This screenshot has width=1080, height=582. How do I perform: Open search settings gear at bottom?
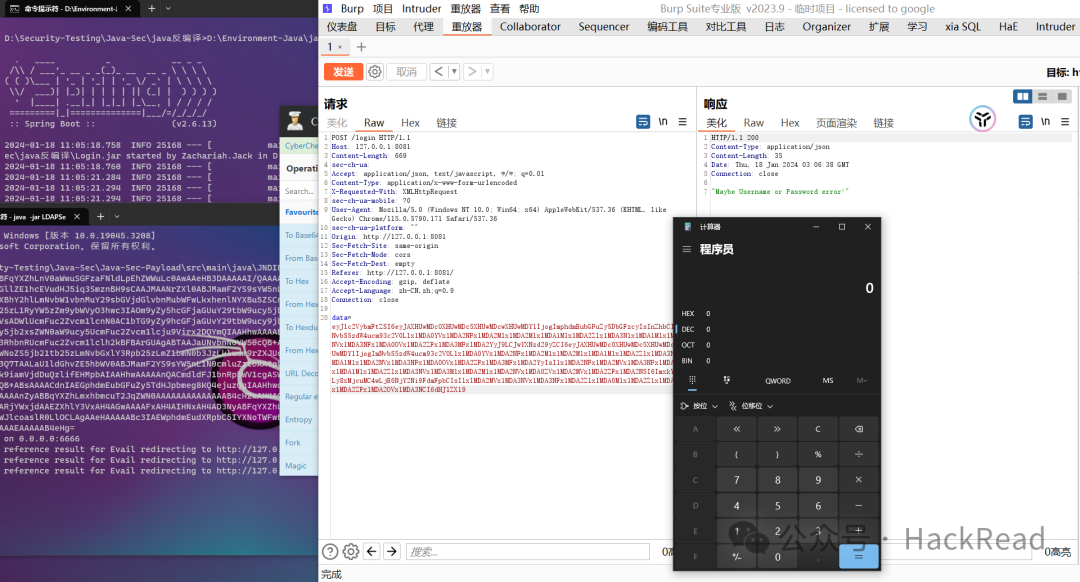click(x=351, y=552)
